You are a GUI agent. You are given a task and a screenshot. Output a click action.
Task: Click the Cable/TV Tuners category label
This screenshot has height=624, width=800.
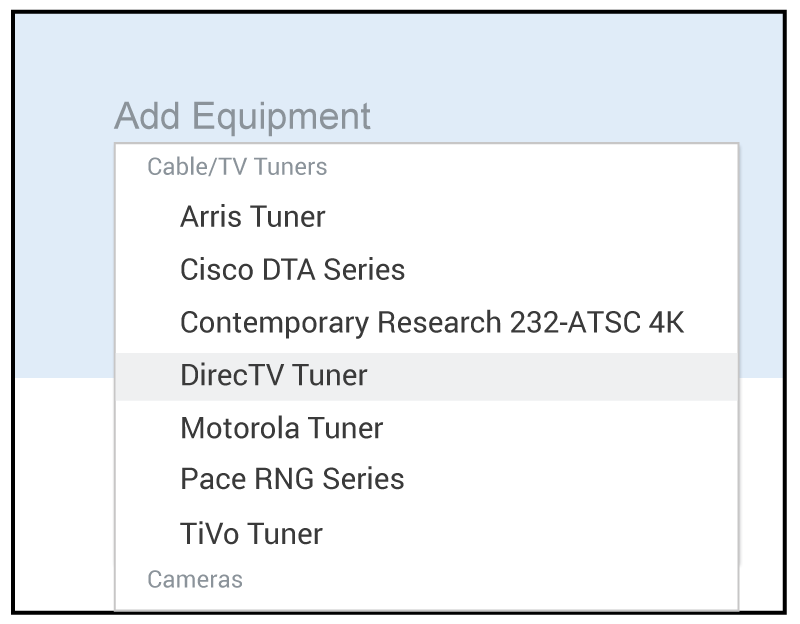tap(237, 167)
